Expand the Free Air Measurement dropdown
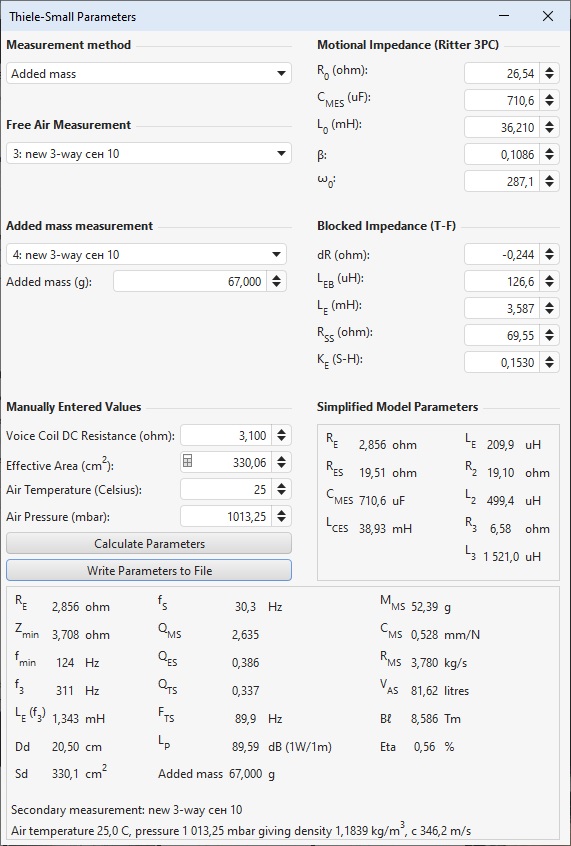 point(149,153)
